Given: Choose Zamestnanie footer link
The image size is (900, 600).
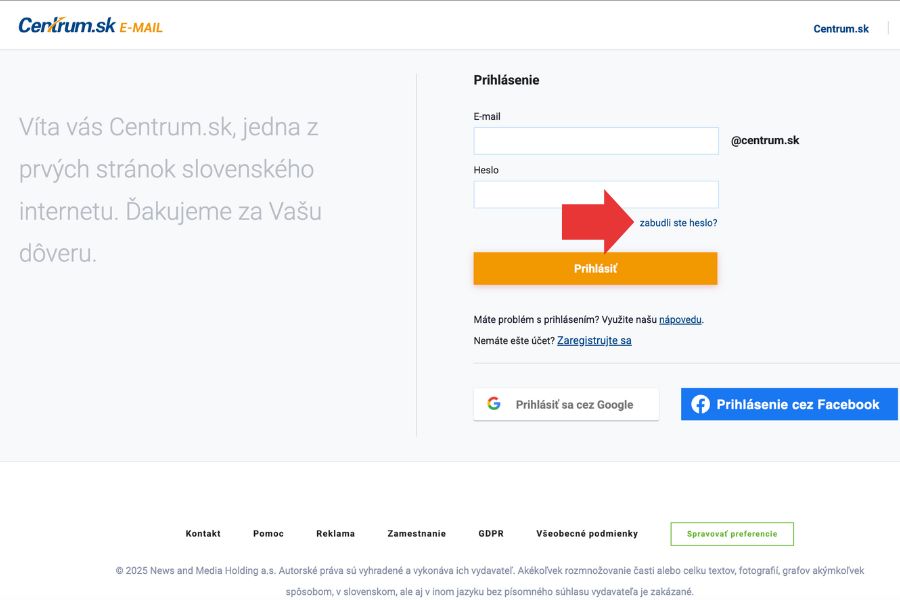Looking at the screenshot, I should [416, 534].
